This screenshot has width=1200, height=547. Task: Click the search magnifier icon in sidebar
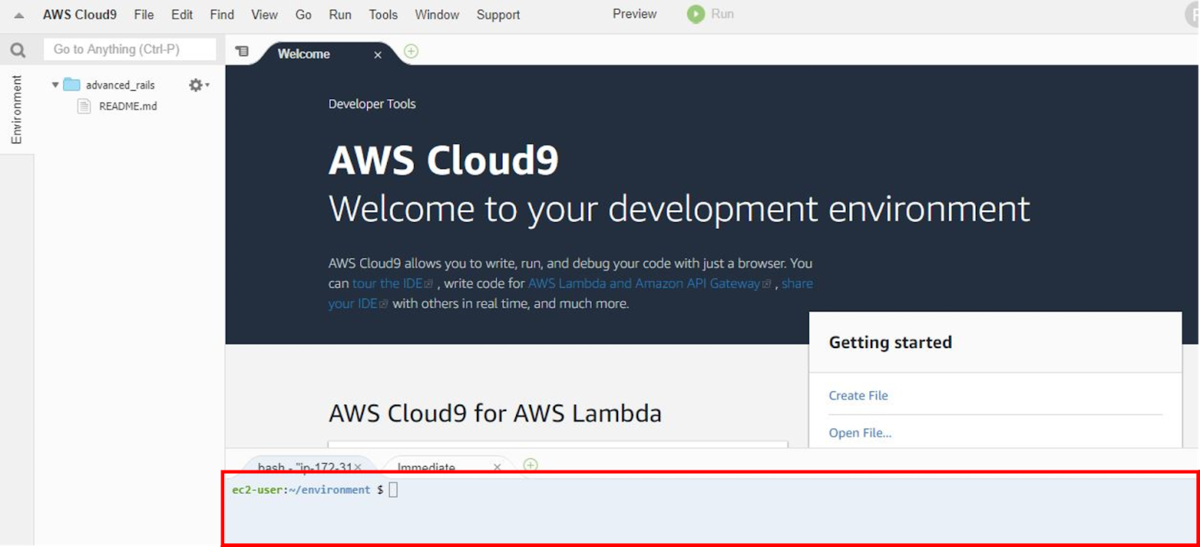17,50
